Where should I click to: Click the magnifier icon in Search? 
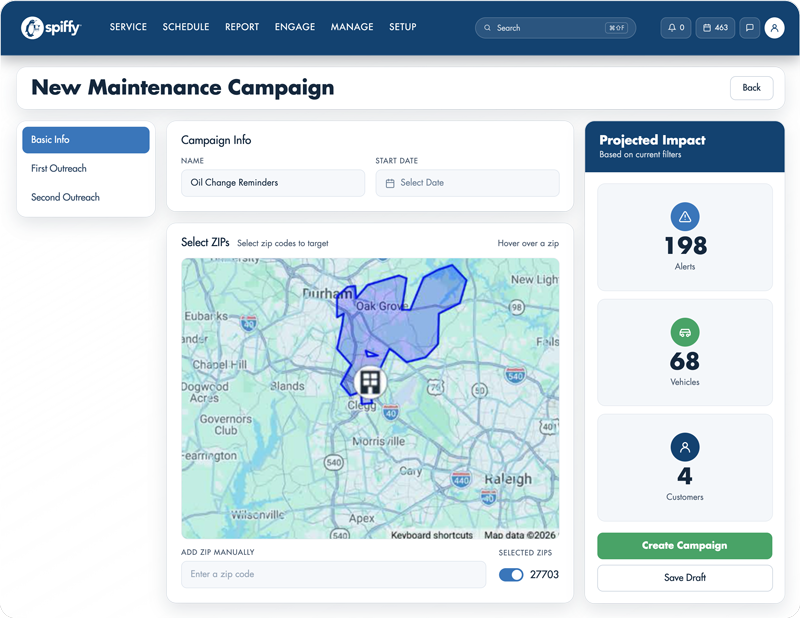(x=487, y=28)
